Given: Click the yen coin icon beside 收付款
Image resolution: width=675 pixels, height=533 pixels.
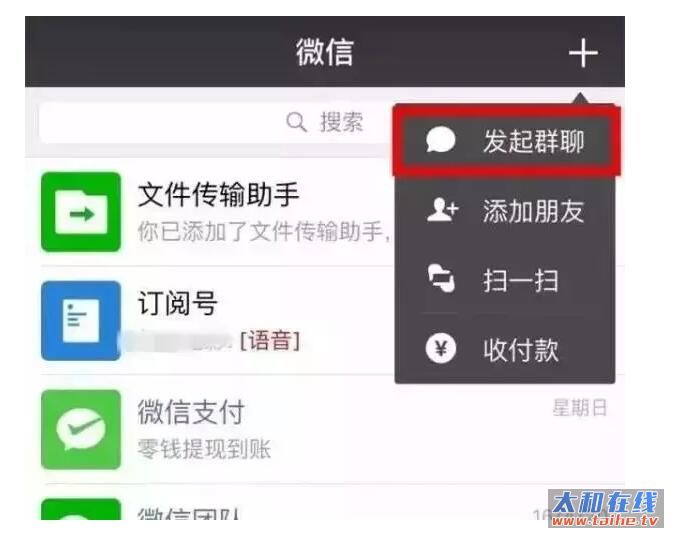Looking at the screenshot, I should click(x=441, y=348).
